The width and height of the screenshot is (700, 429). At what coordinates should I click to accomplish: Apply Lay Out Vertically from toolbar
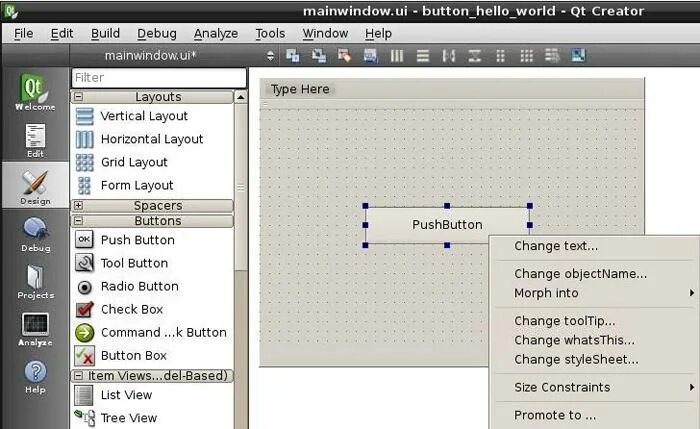tap(422, 56)
